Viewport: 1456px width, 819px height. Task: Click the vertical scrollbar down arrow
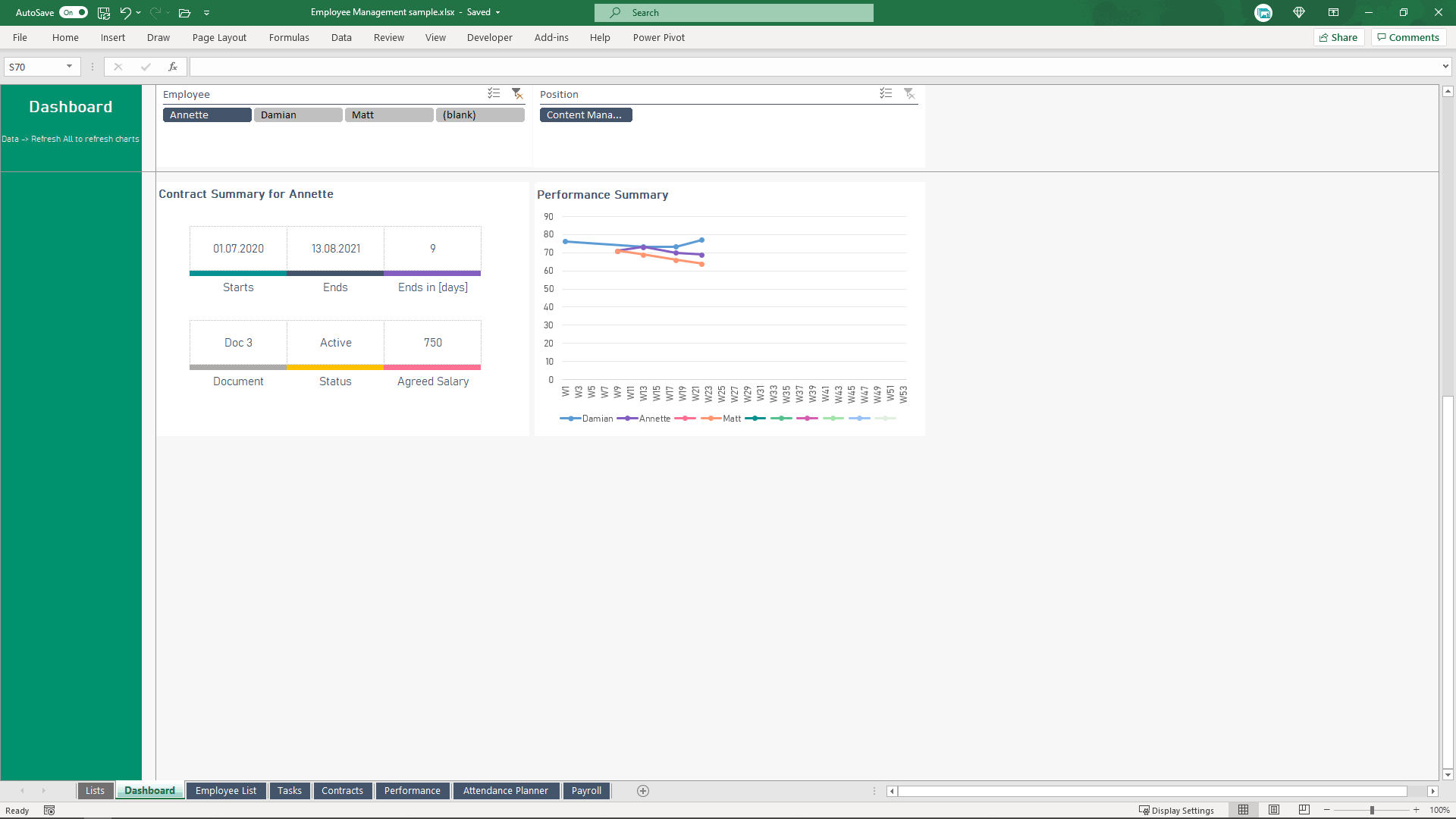tap(1448, 774)
